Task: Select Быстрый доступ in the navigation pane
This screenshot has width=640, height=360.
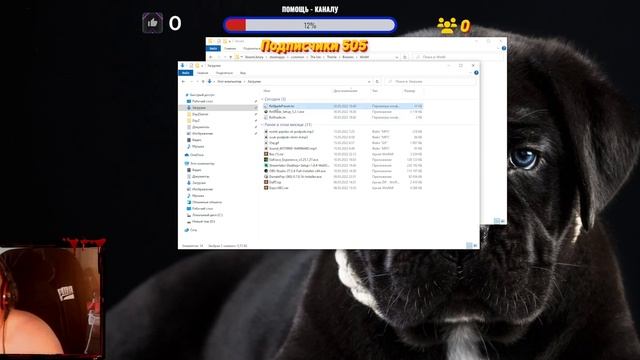Action: click(202, 95)
